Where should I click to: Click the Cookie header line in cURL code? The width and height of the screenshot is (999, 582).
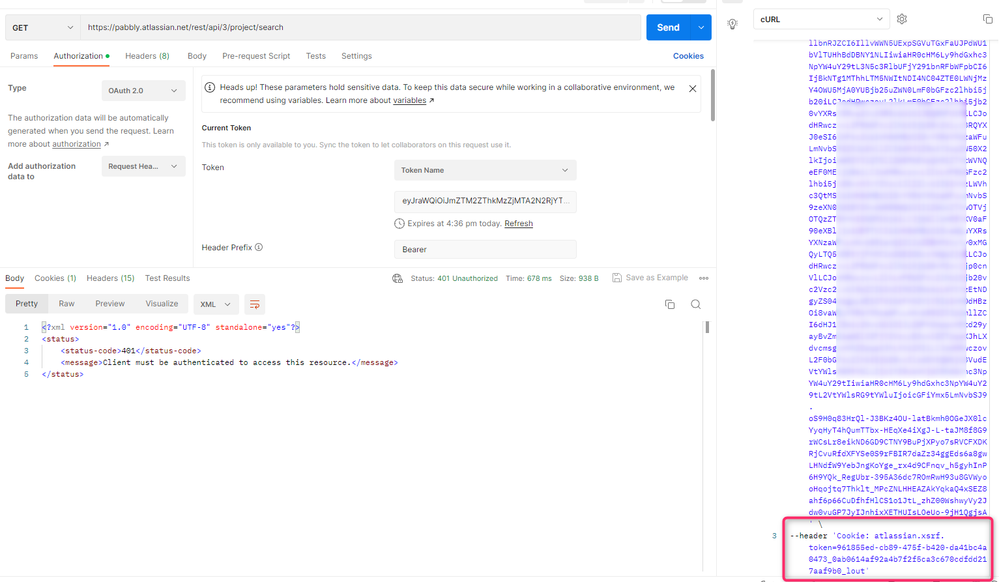(x=889, y=553)
